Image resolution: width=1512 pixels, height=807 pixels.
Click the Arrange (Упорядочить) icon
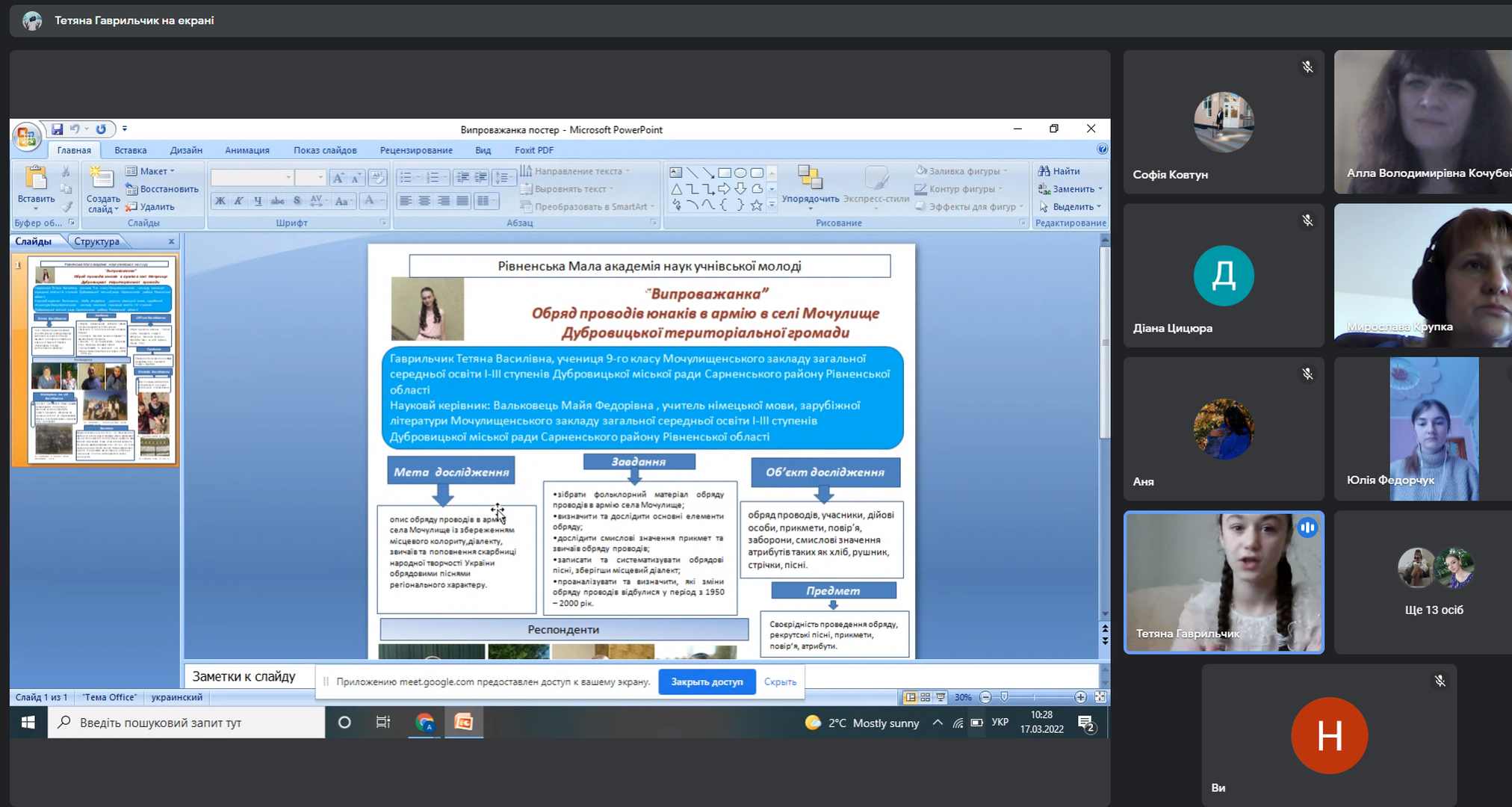point(810,178)
